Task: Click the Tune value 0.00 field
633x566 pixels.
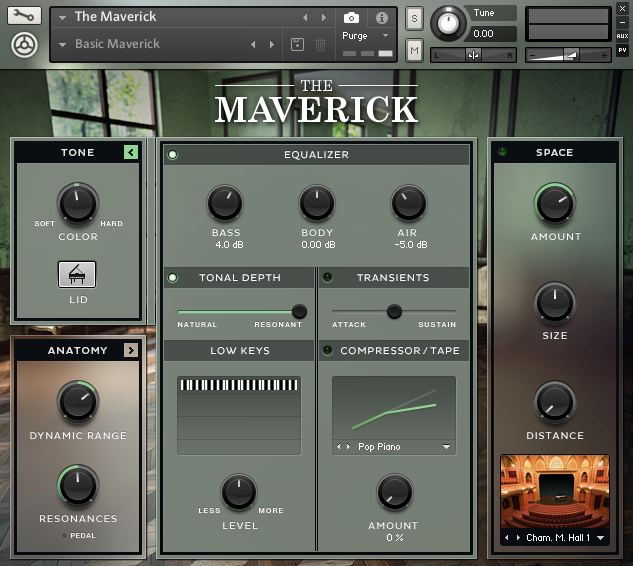Action: click(488, 34)
